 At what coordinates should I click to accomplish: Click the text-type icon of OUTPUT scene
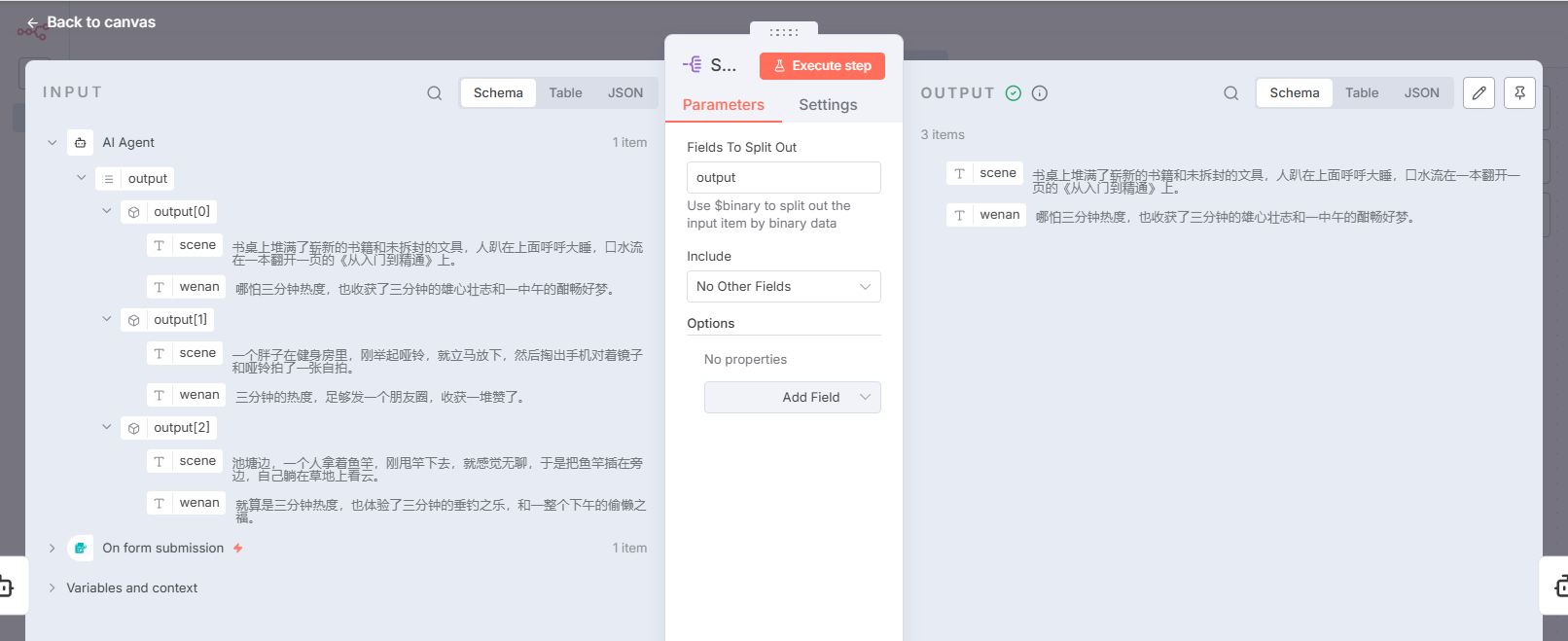pyautogui.click(x=960, y=173)
